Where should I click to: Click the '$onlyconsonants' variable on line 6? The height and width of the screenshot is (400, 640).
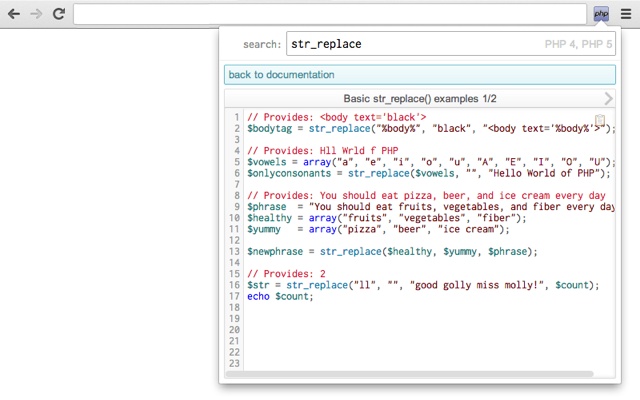point(289,173)
